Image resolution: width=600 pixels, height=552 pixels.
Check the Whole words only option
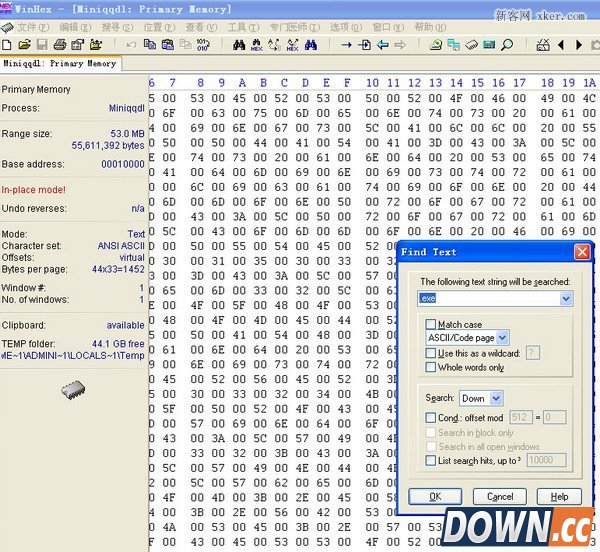point(431,367)
